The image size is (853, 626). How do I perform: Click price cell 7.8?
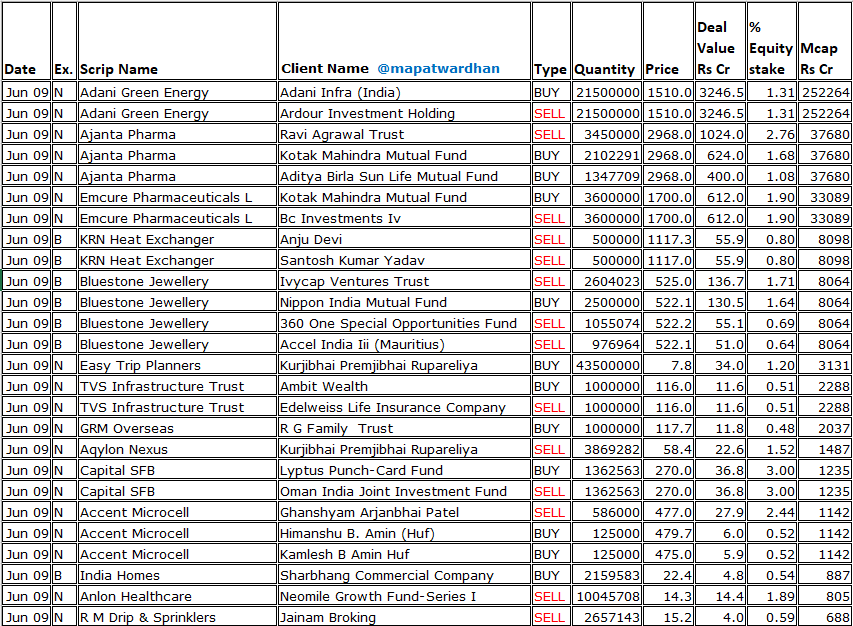(669, 365)
